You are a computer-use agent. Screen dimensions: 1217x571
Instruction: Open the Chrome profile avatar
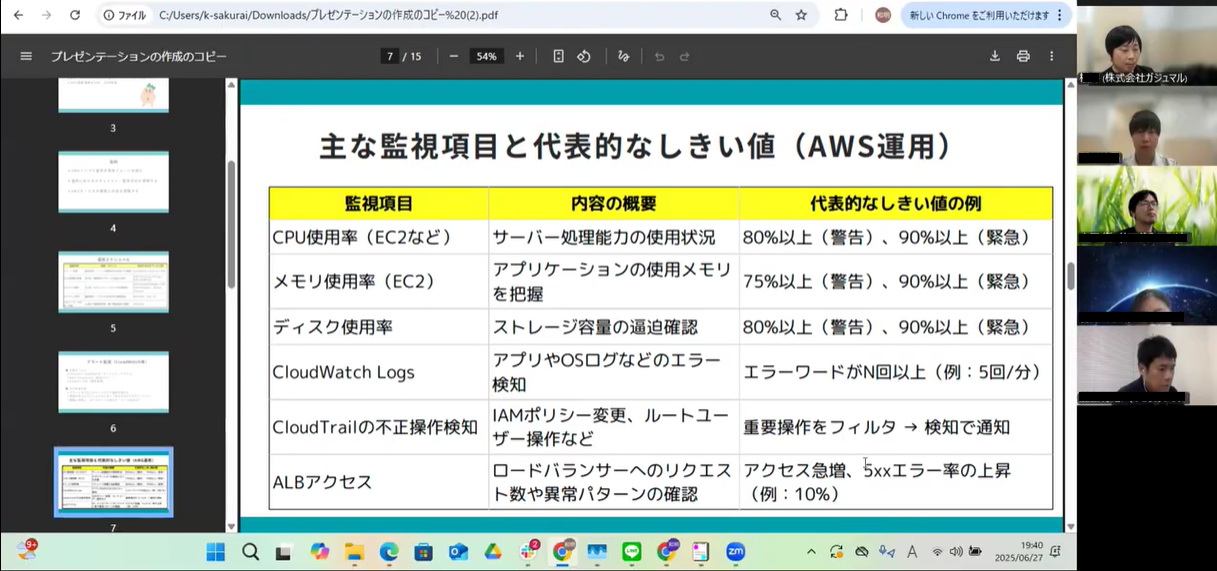(x=883, y=15)
